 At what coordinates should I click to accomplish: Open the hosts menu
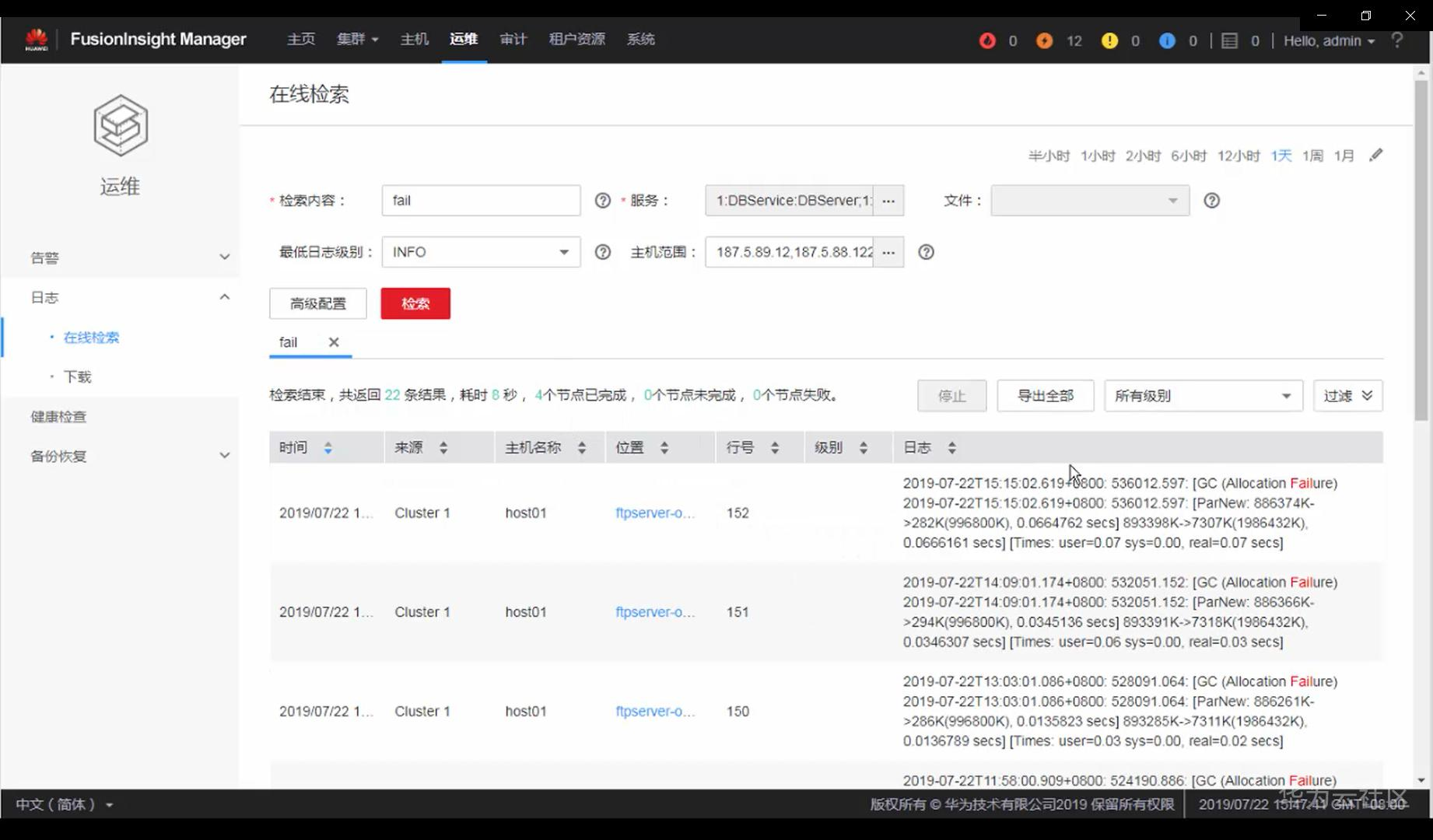pos(415,40)
